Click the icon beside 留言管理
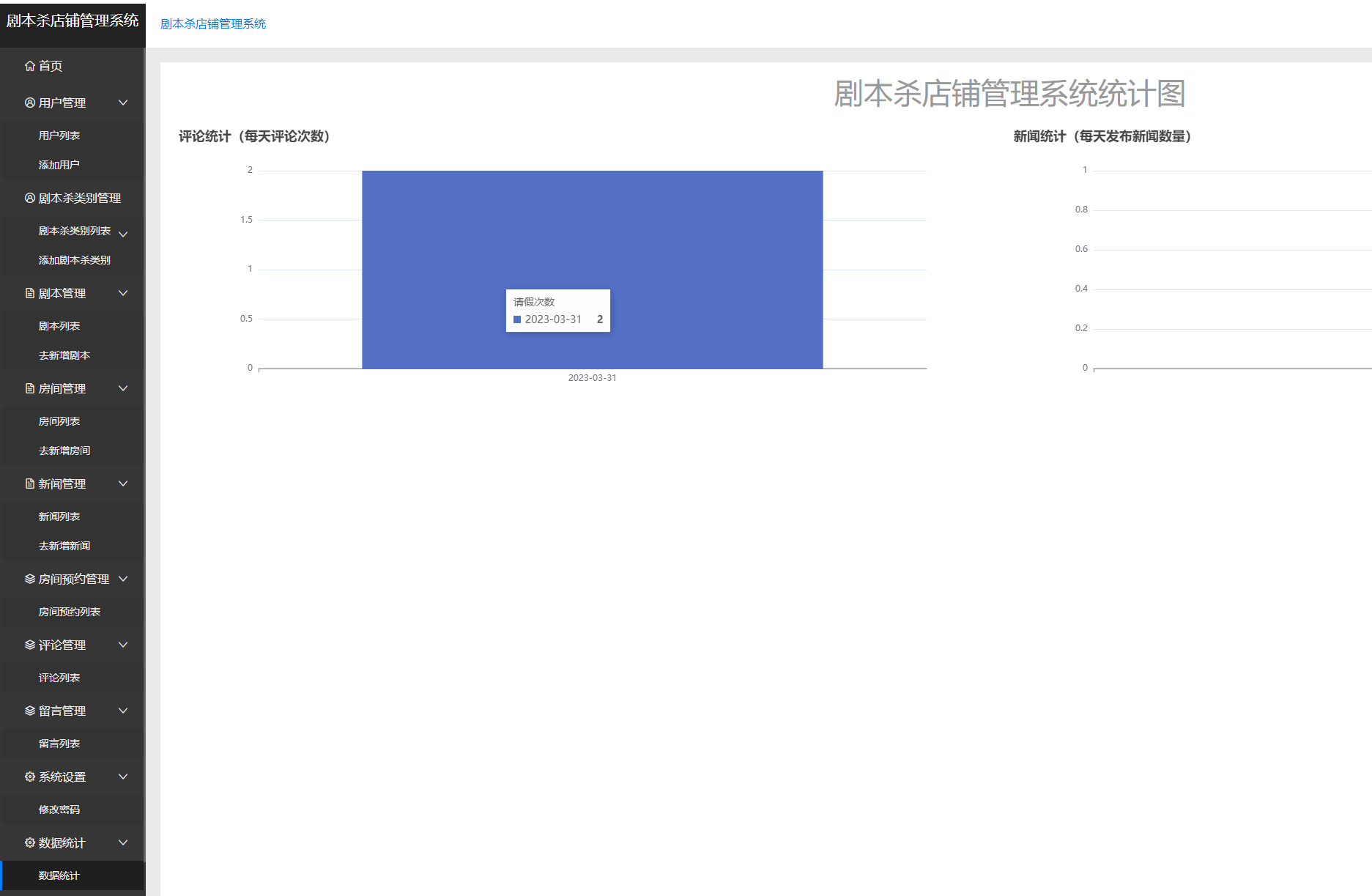This screenshot has height=896, width=1372. click(29, 711)
